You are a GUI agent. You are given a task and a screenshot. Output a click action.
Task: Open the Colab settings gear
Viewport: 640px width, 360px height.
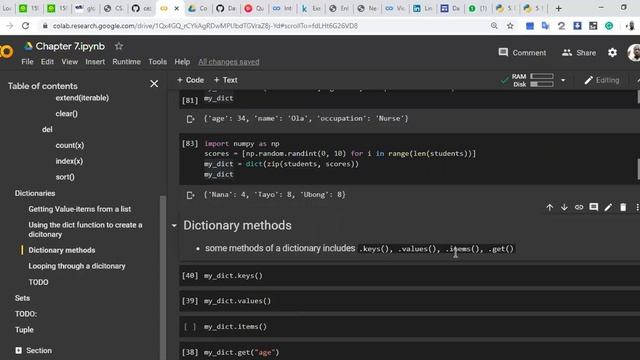tap(612, 53)
